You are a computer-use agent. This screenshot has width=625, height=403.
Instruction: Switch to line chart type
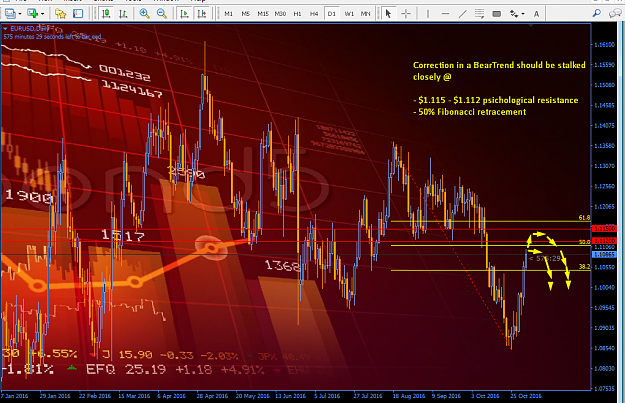click(123, 14)
